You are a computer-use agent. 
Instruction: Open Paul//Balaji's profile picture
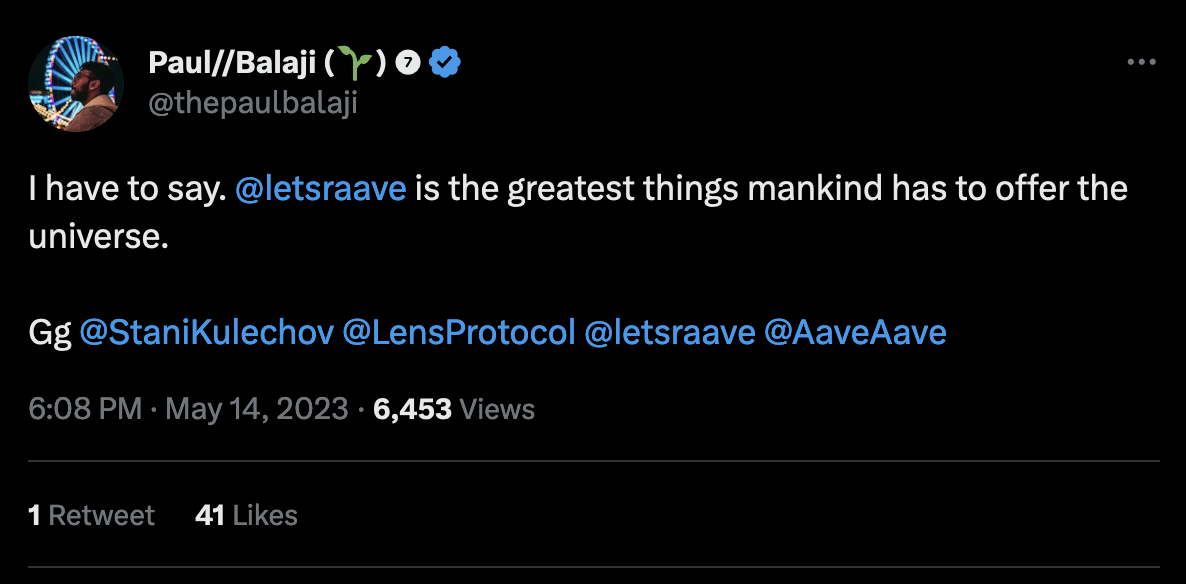point(76,82)
